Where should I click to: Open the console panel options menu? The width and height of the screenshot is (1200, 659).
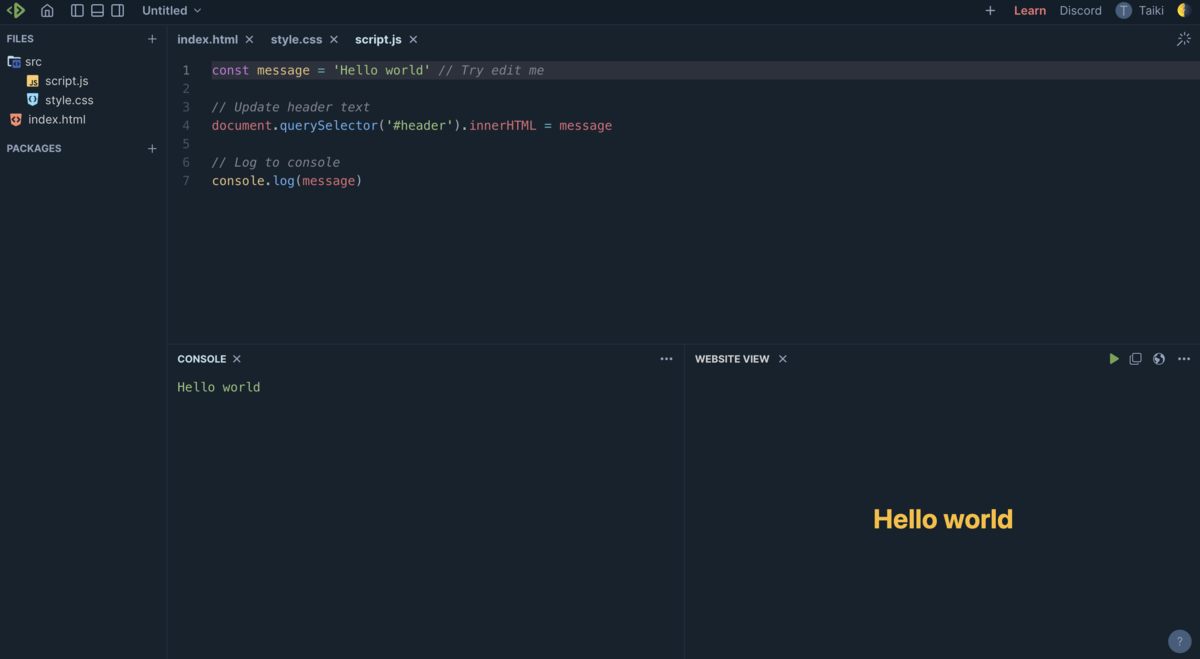click(666, 358)
